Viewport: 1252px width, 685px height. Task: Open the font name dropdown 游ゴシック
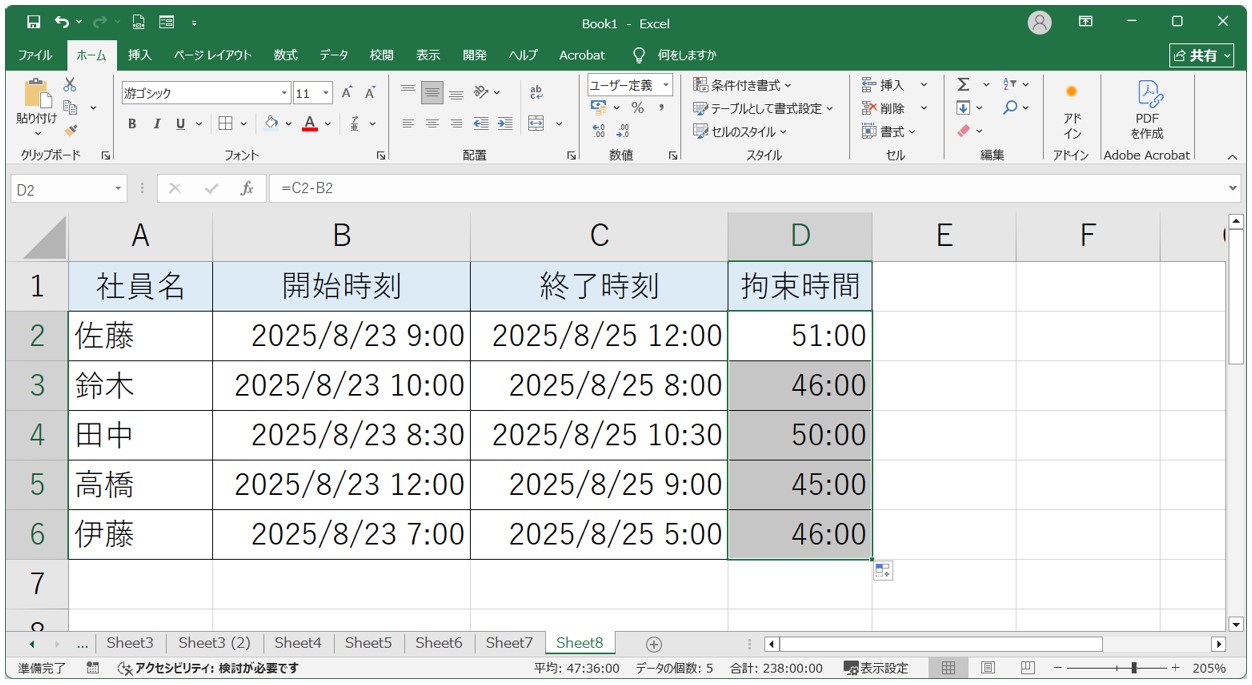(284, 93)
